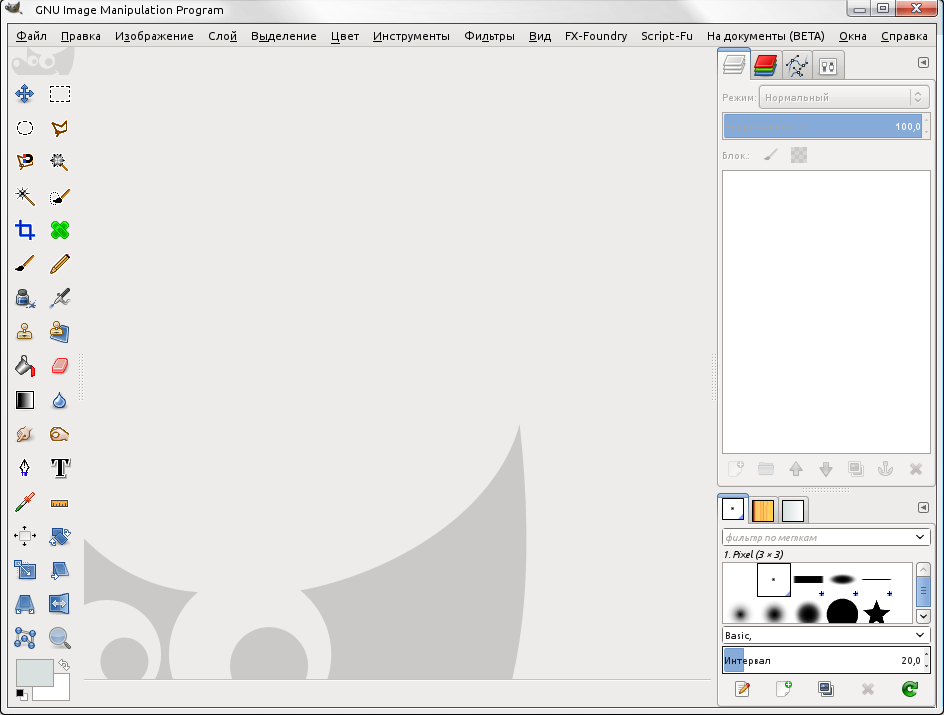
Task: Swap foreground and background colors arrows
Action: pos(64,665)
